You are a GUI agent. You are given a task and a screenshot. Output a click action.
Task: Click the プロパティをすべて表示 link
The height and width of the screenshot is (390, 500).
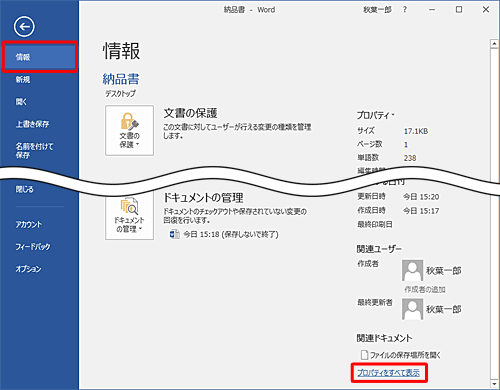point(389,372)
